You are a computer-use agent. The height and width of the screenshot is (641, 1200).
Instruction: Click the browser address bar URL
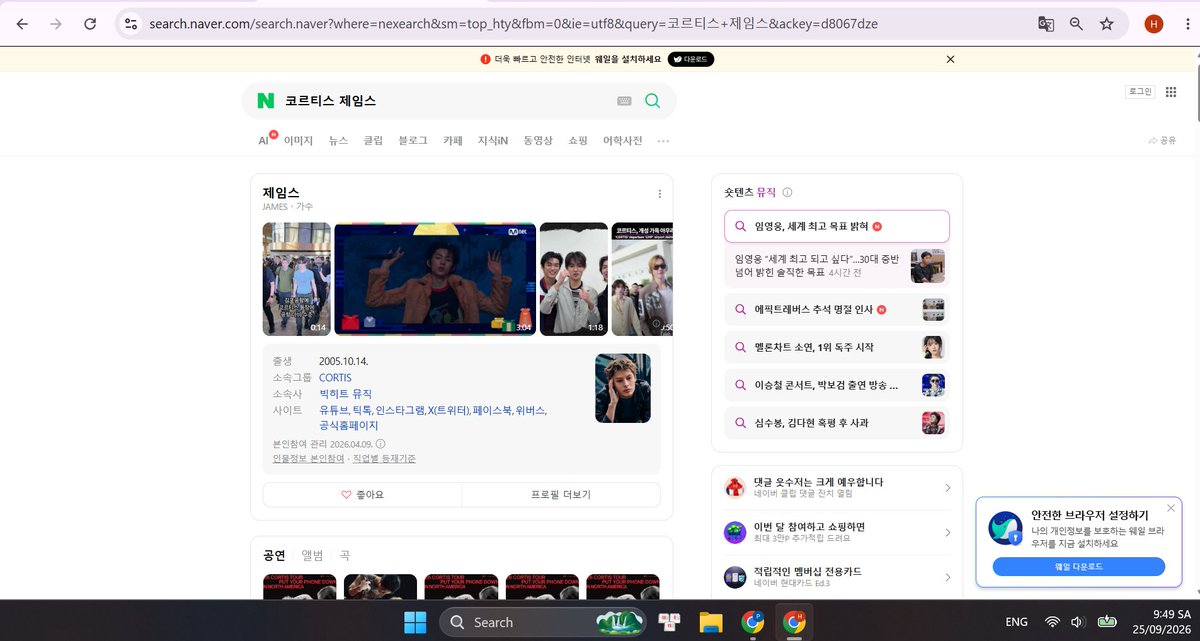coord(514,23)
